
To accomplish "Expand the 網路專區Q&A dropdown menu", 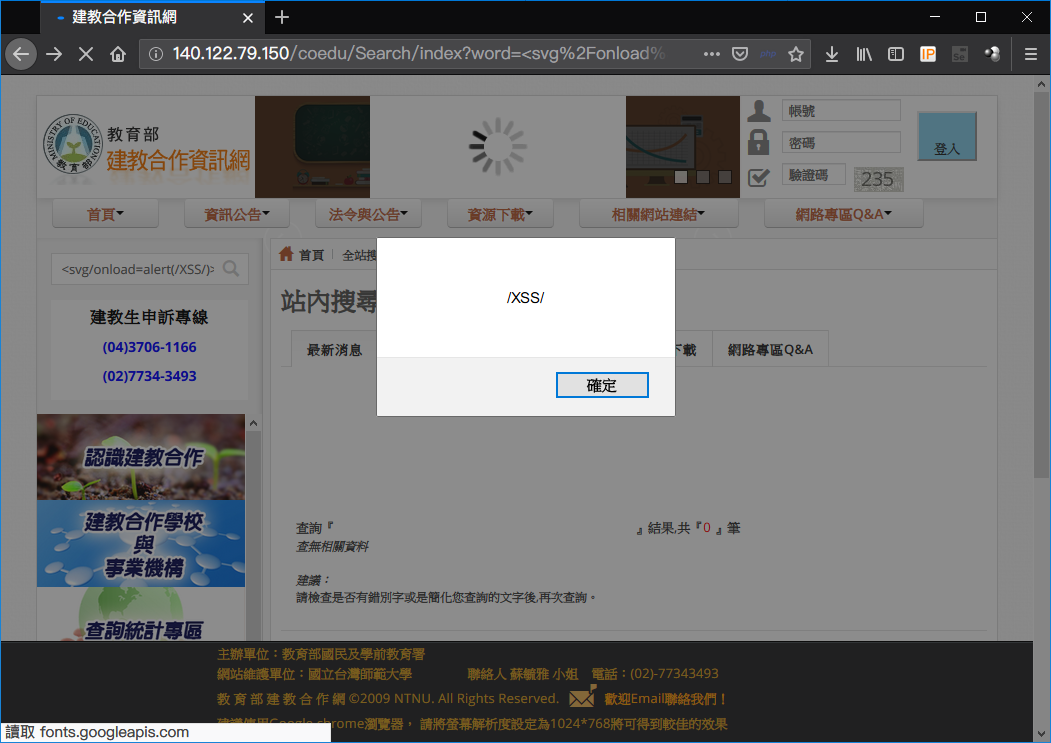I will pos(843,214).
